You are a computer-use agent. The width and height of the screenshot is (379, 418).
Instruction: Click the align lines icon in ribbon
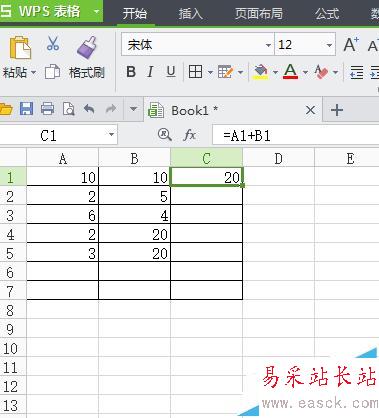click(x=356, y=72)
